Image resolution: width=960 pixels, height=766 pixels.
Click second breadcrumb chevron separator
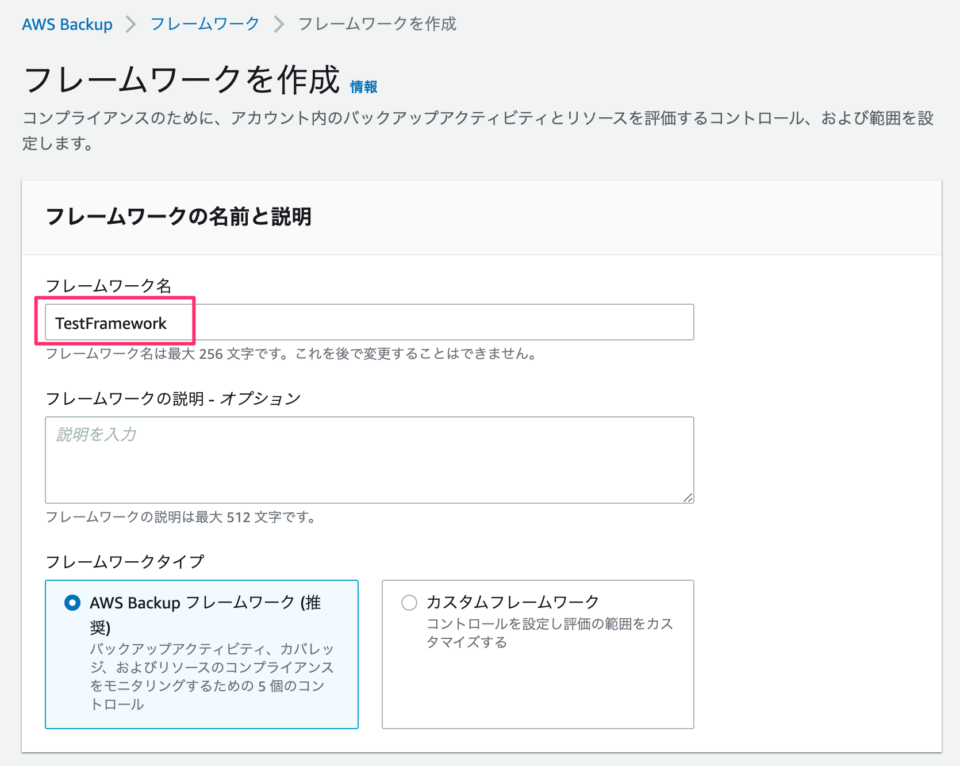click(x=279, y=24)
